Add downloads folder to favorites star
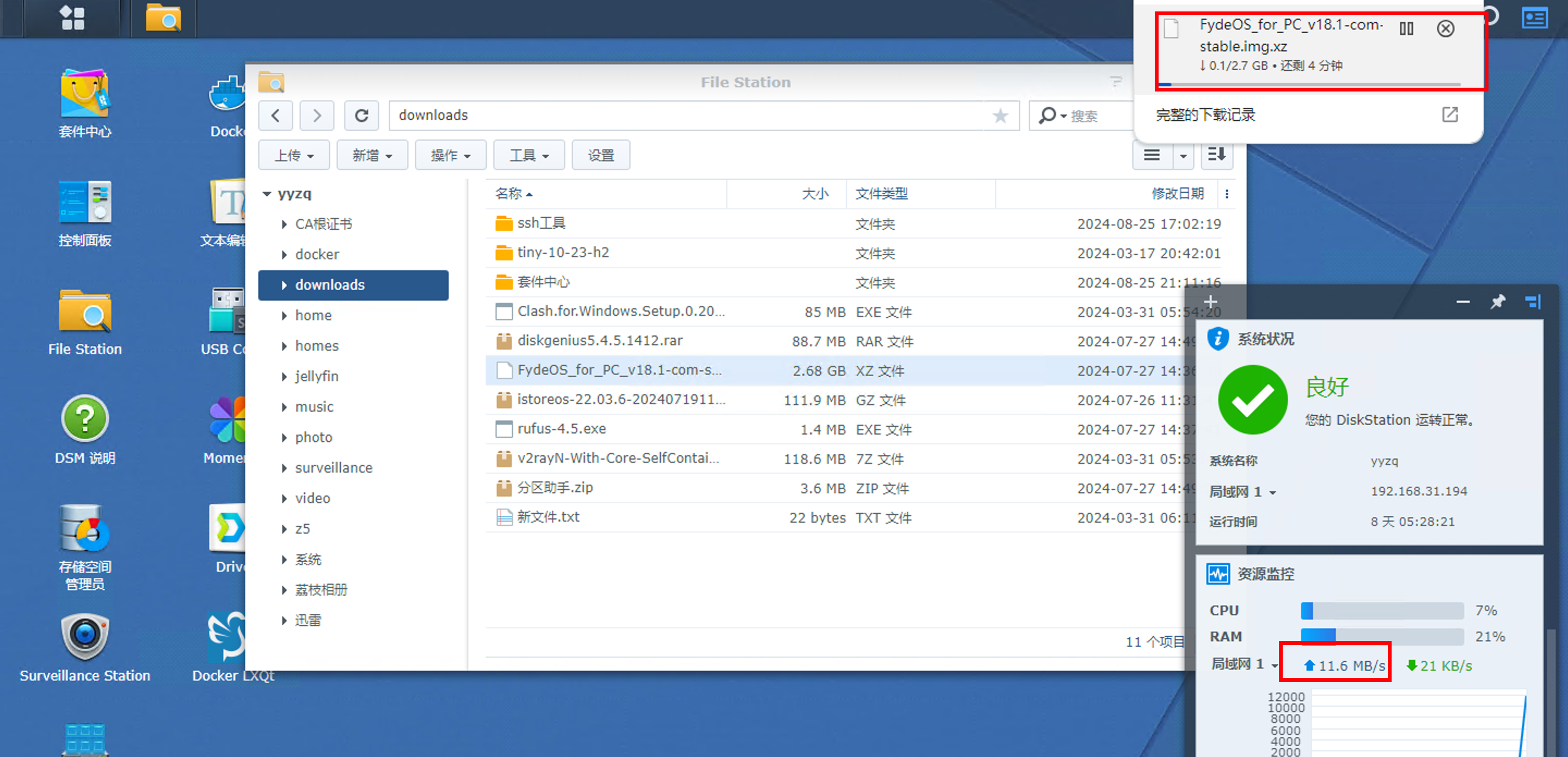 pyautogui.click(x=1000, y=115)
